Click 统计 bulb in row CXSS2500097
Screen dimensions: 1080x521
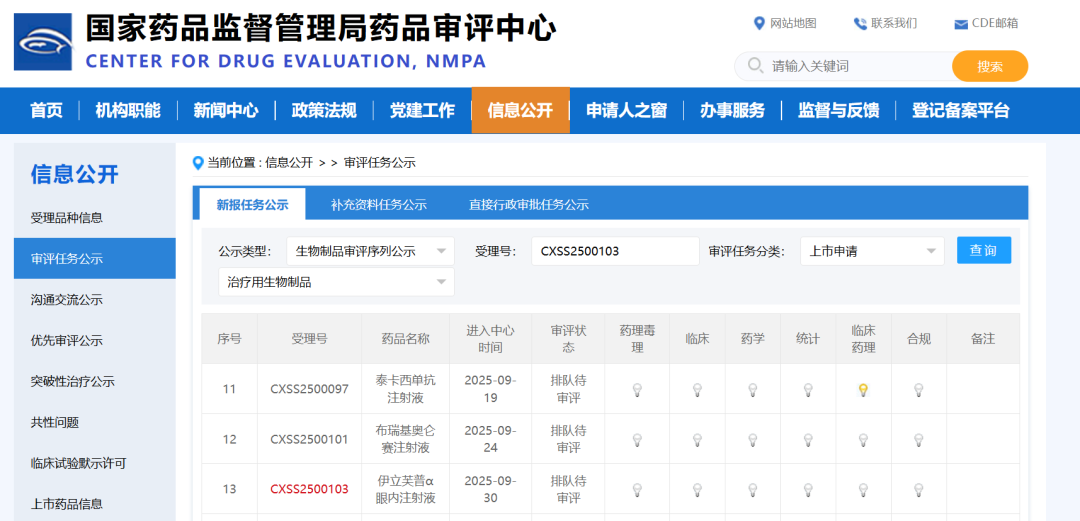click(808, 390)
